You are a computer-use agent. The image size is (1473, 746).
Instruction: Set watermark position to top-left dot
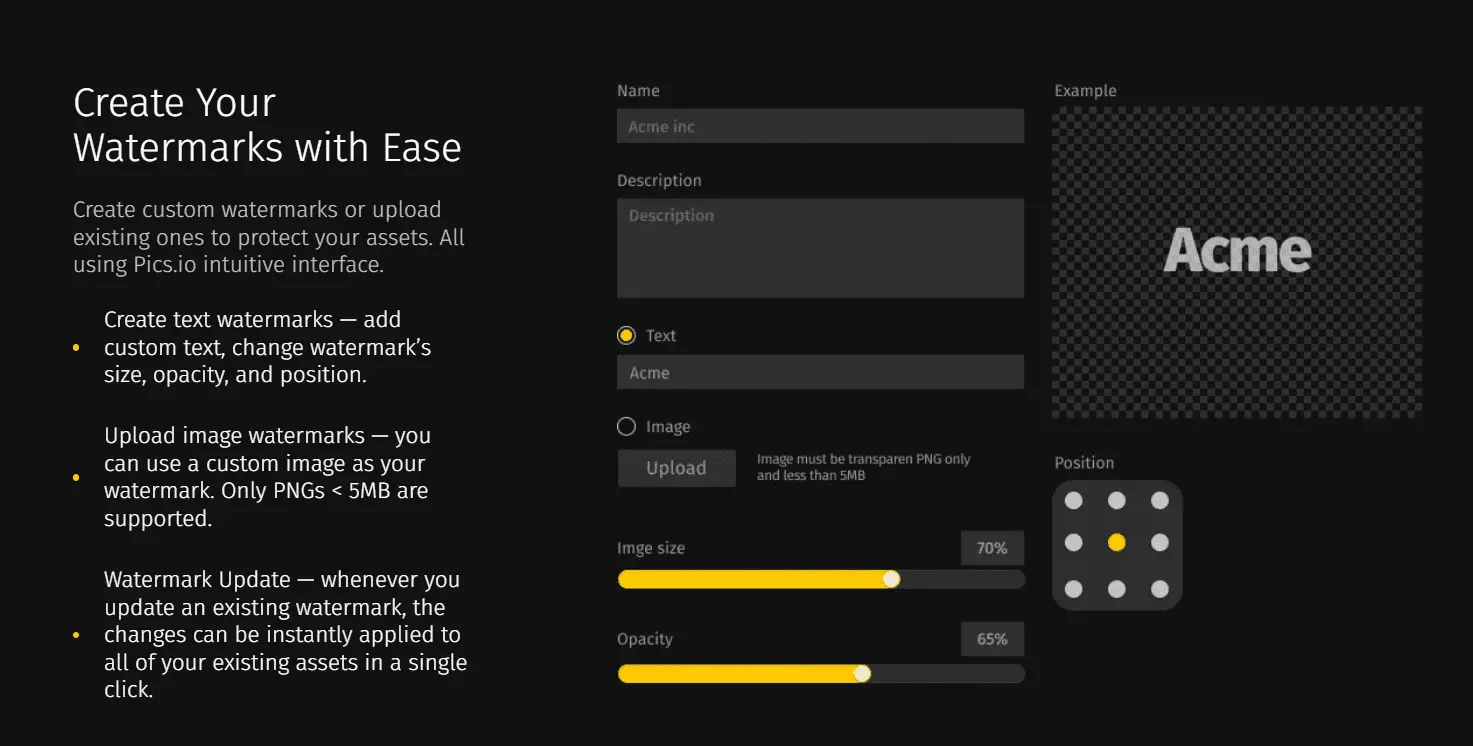(x=1074, y=500)
